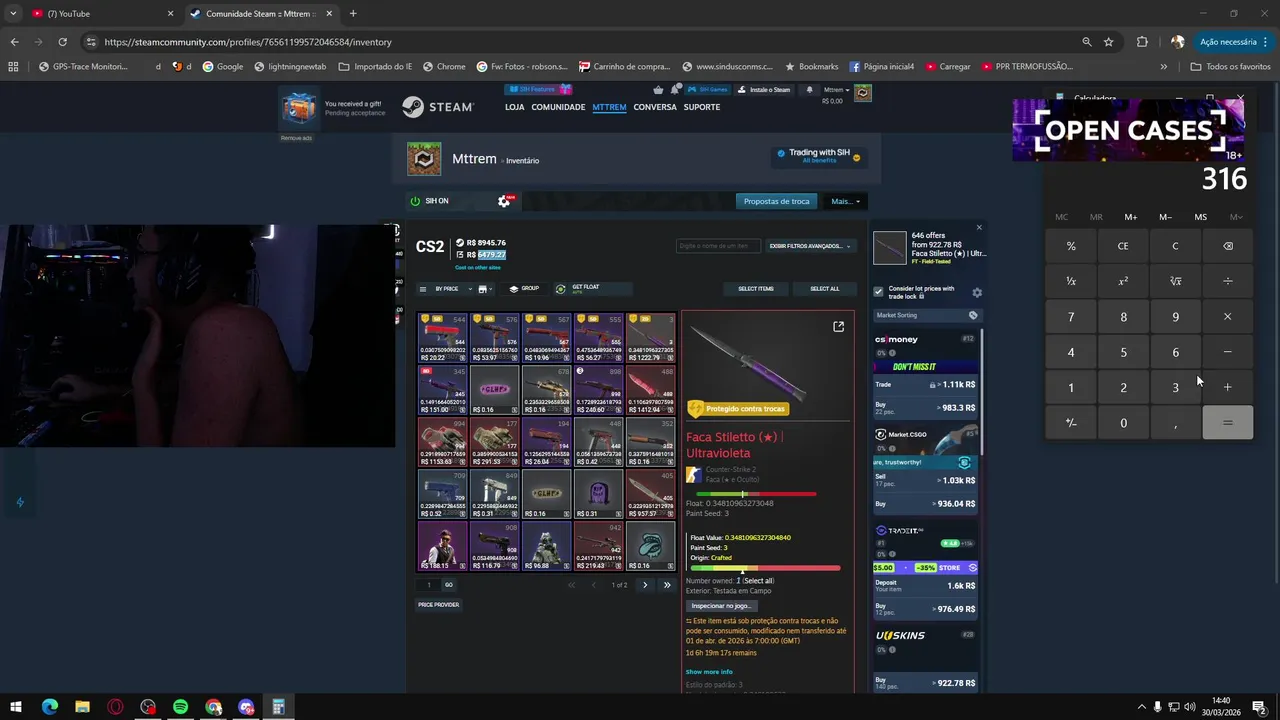Click Inspecionar no jogo... button

[x=721, y=606]
